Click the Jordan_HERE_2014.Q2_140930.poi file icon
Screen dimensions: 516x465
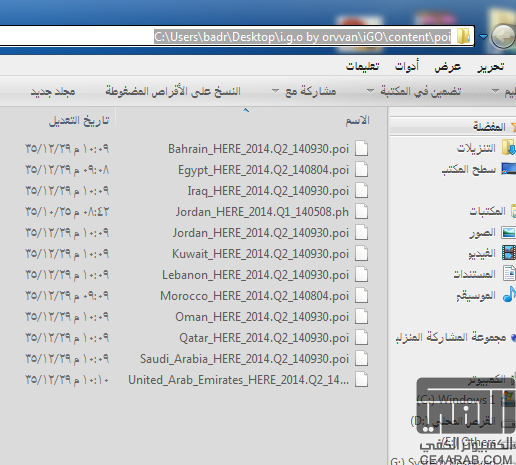coord(362,233)
